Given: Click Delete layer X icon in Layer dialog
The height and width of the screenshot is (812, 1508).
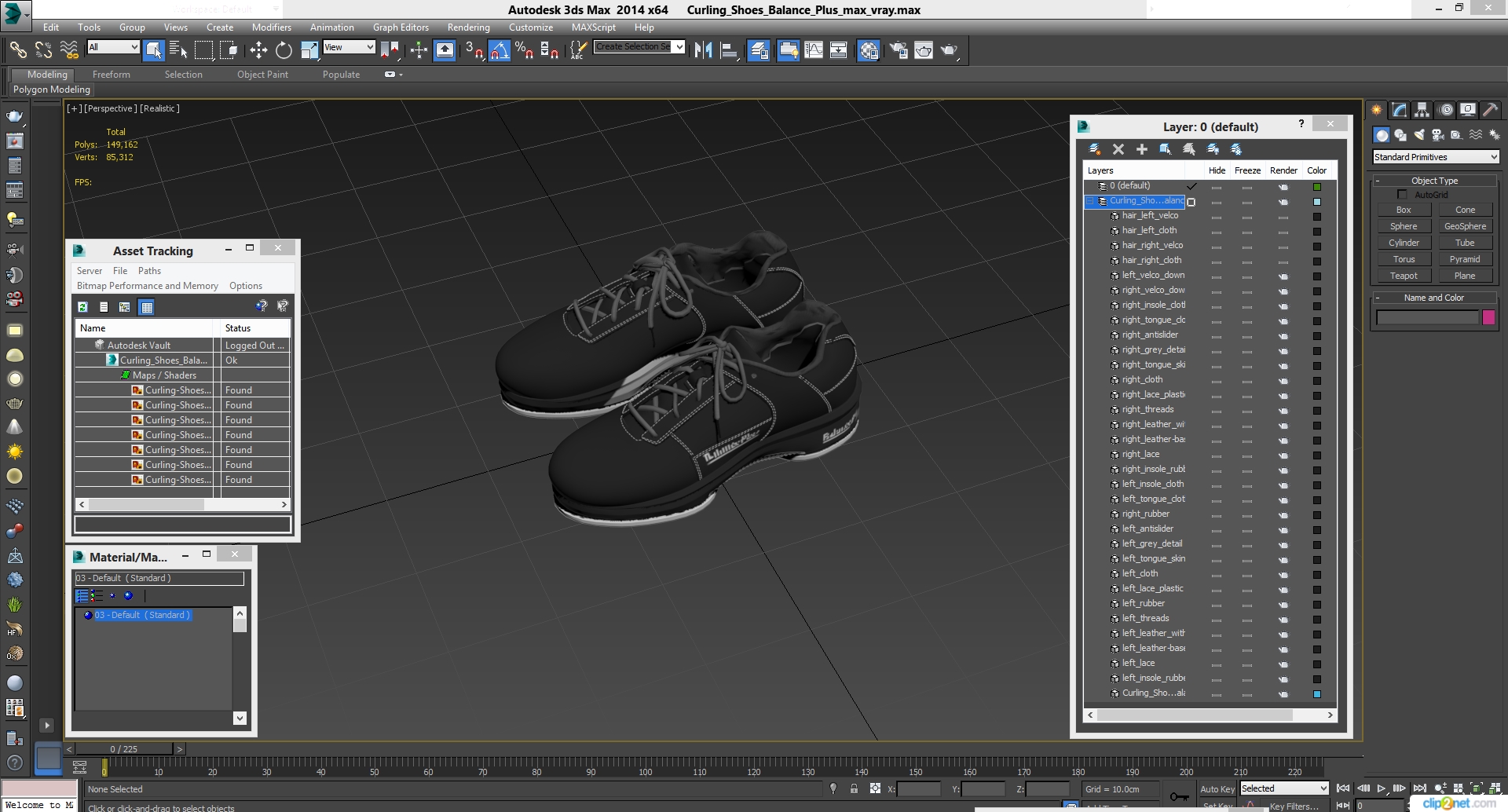Looking at the screenshot, I should point(1118,149).
